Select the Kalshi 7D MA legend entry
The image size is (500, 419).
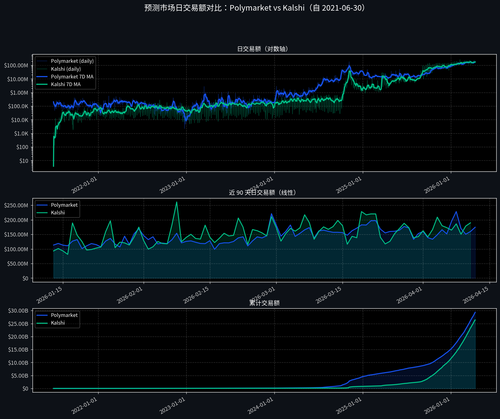pos(66,84)
